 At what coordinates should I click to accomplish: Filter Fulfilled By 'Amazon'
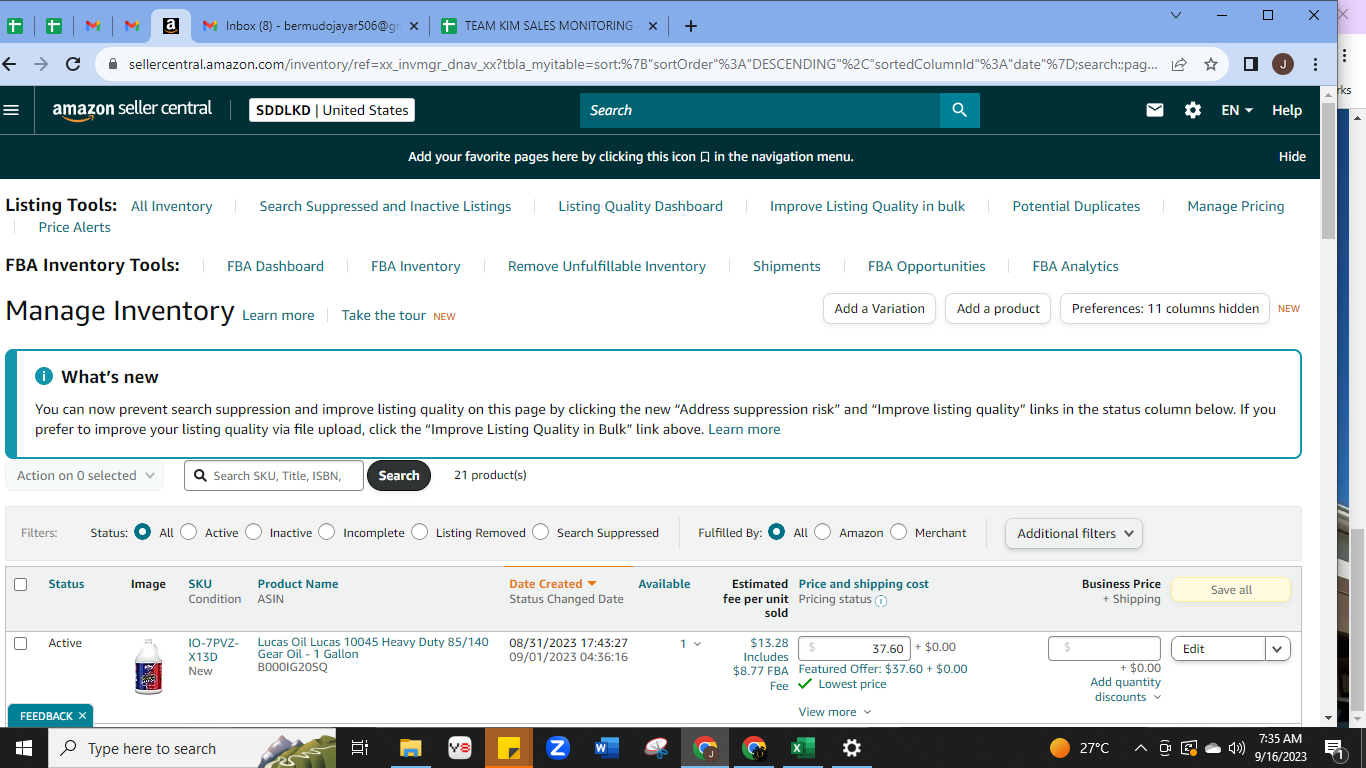coord(823,532)
